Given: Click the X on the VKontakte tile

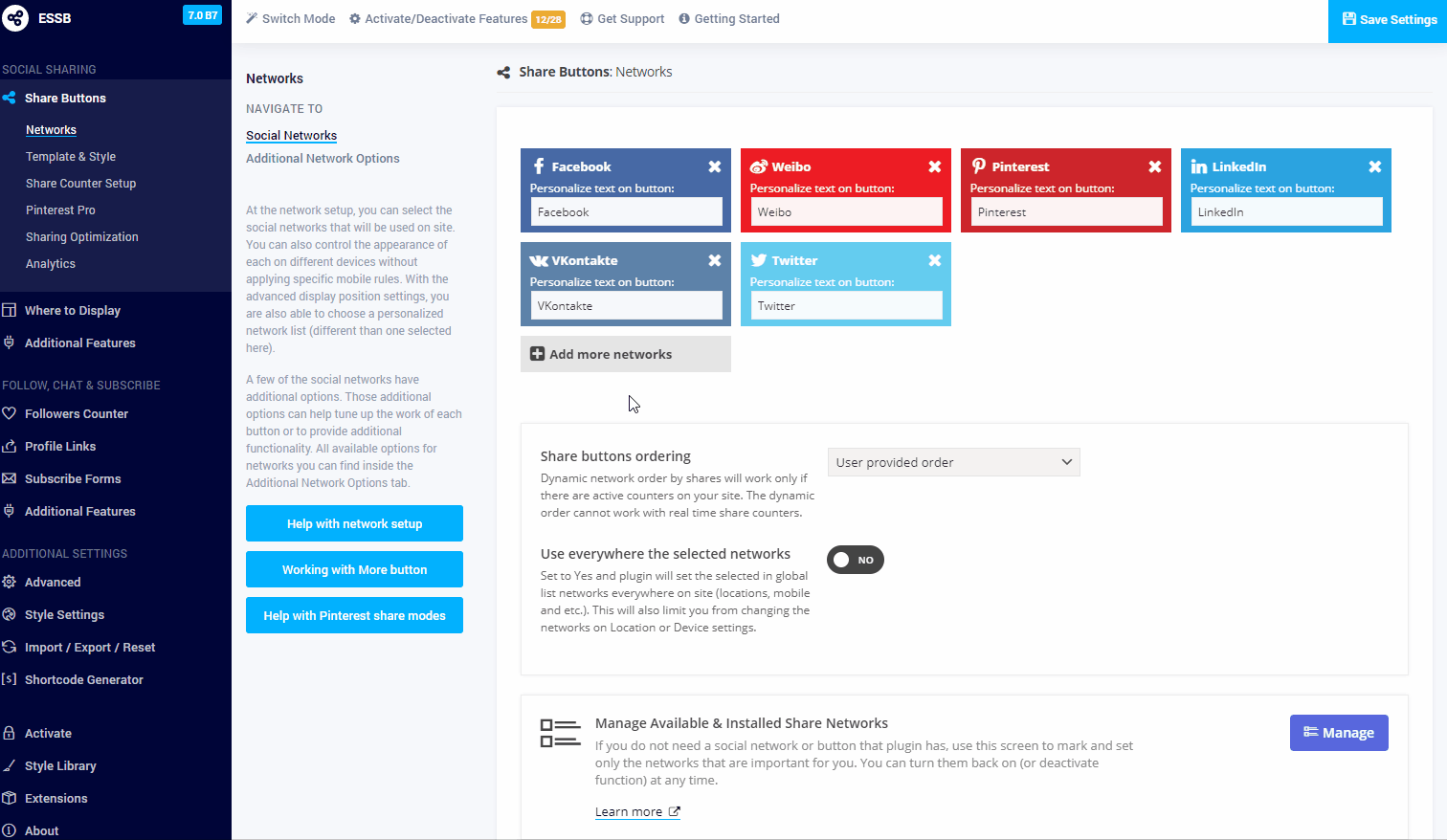Looking at the screenshot, I should (x=714, y=260).
